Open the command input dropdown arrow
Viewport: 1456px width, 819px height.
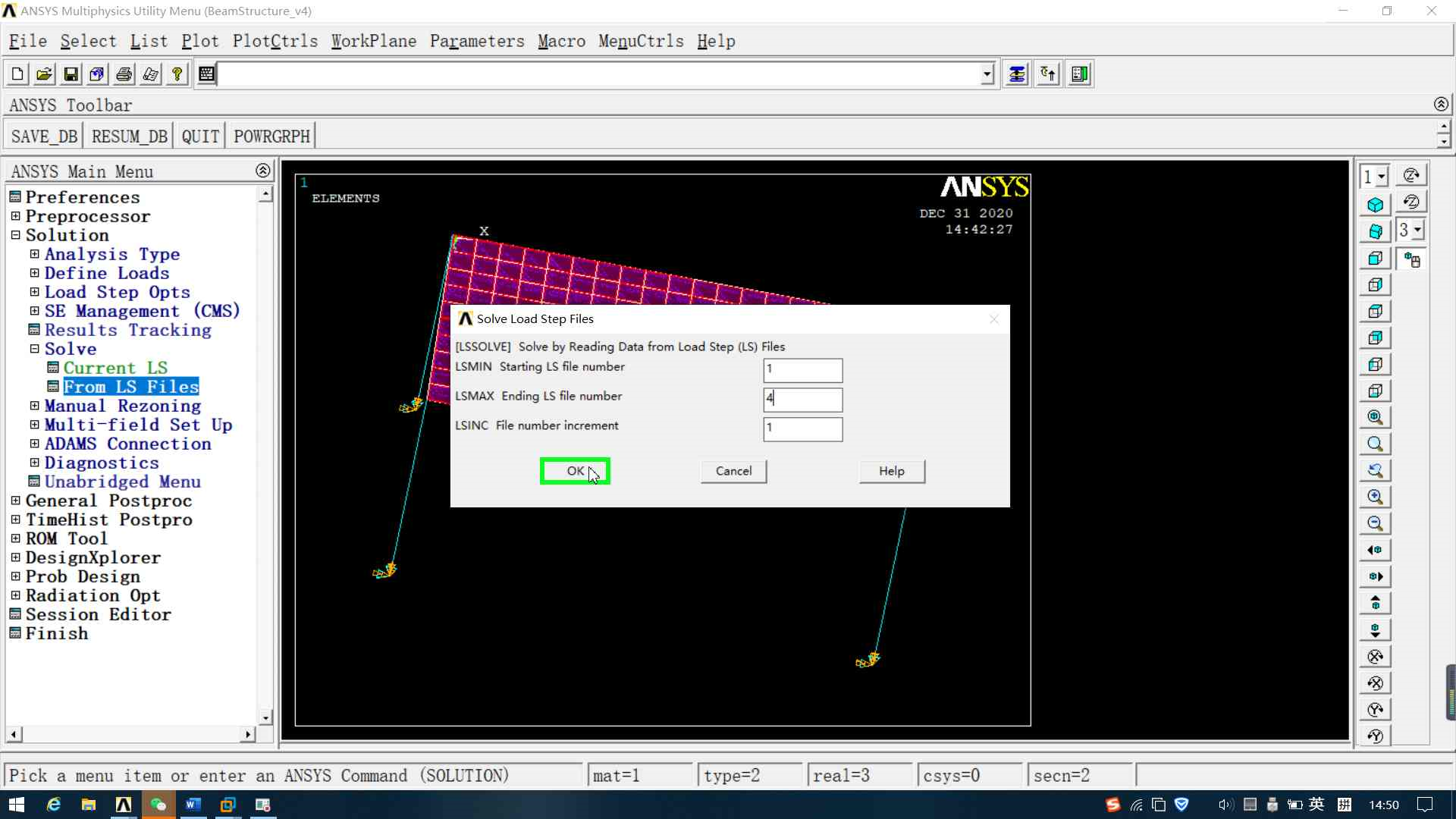pos(987,74)
